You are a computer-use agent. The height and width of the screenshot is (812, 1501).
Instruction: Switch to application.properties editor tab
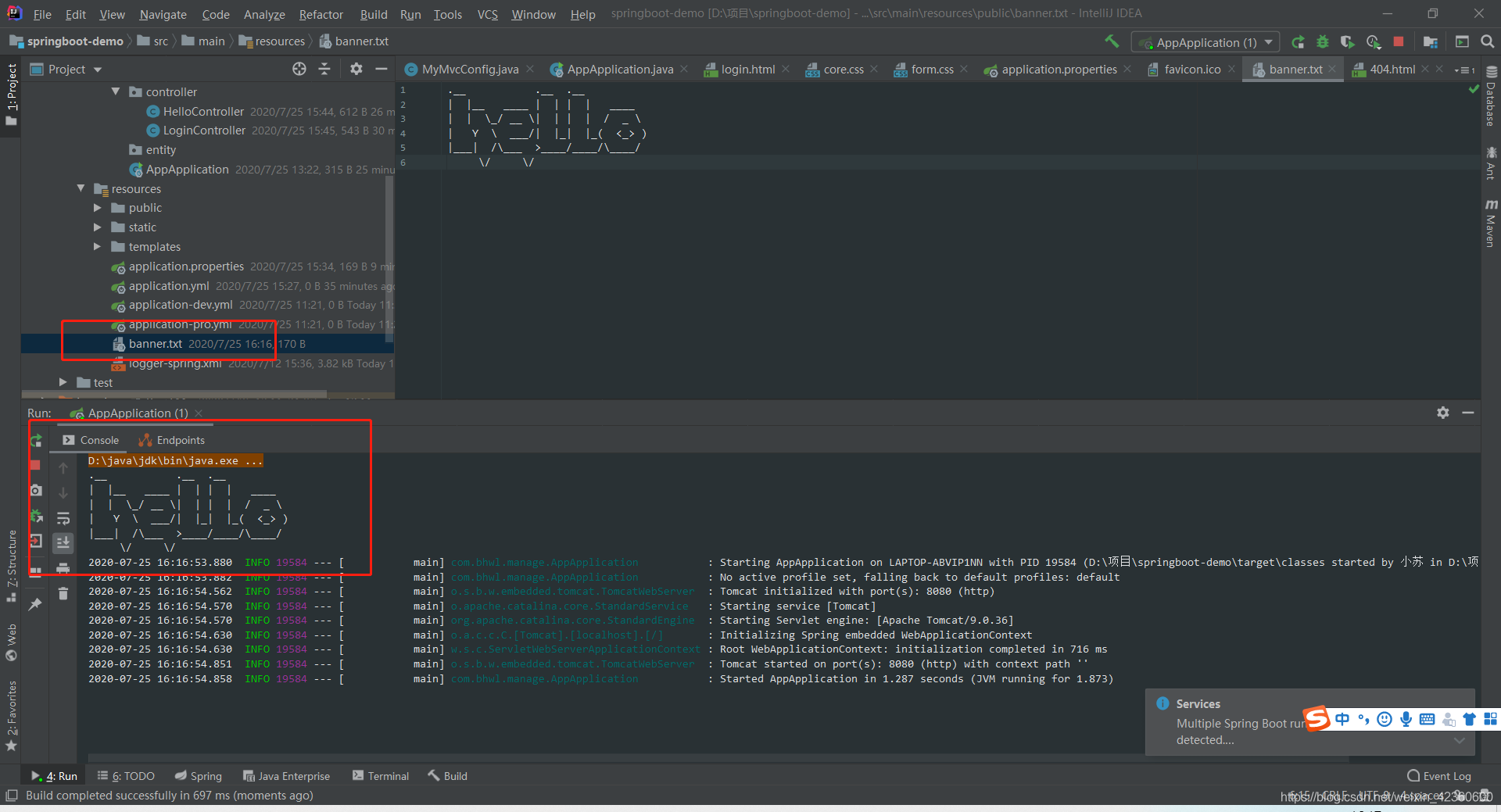tap(1059, 70)
